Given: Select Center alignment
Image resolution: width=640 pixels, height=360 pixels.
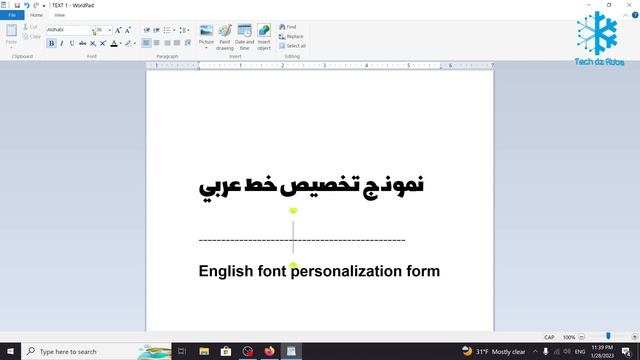Looking at the screenshot, I should point(157,43).
